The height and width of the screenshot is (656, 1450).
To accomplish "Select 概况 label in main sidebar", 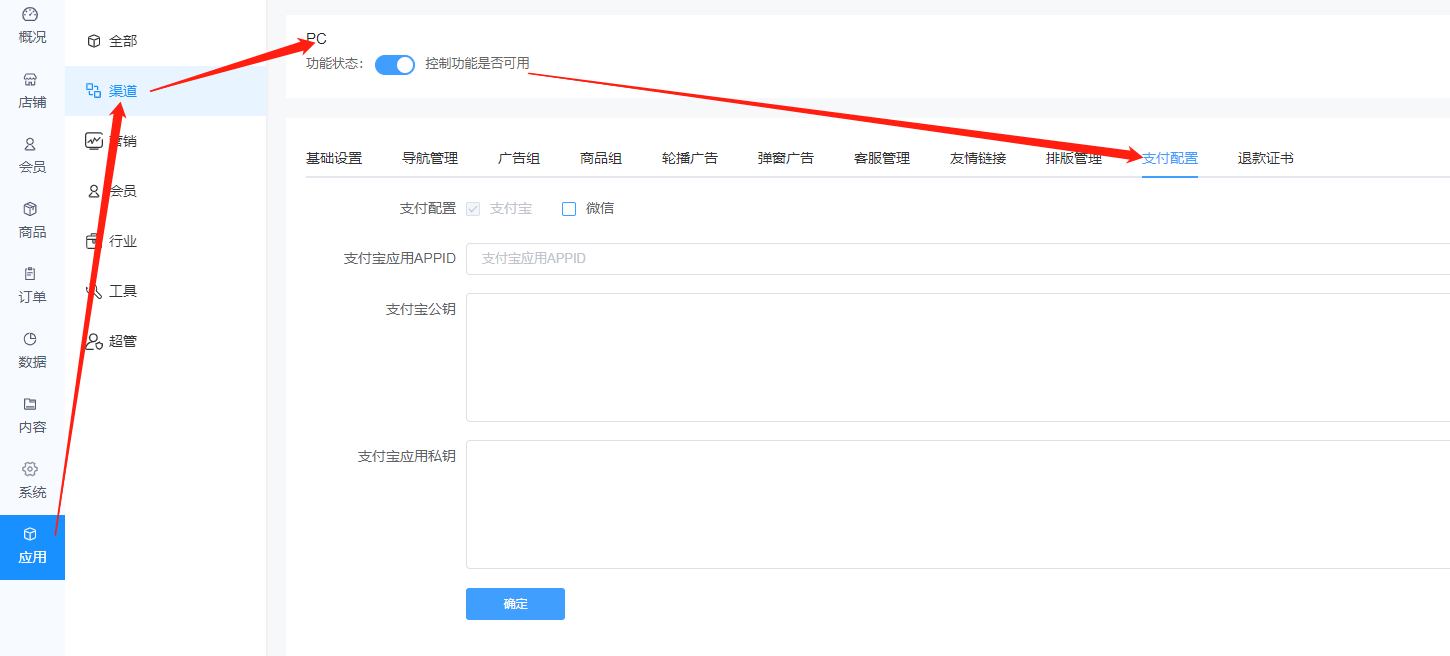I will (x=32, y=38).
